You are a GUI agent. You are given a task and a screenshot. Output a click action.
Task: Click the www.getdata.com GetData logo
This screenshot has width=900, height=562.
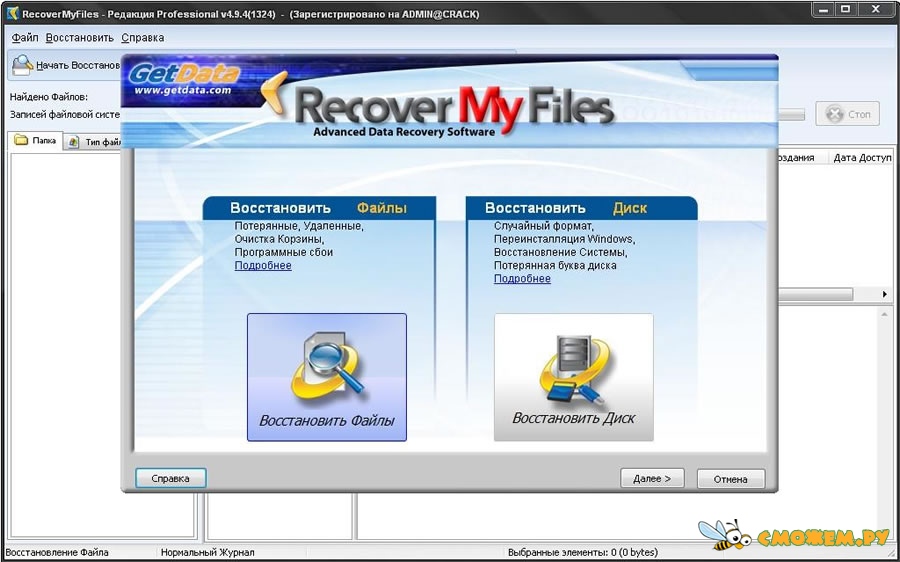182,79
